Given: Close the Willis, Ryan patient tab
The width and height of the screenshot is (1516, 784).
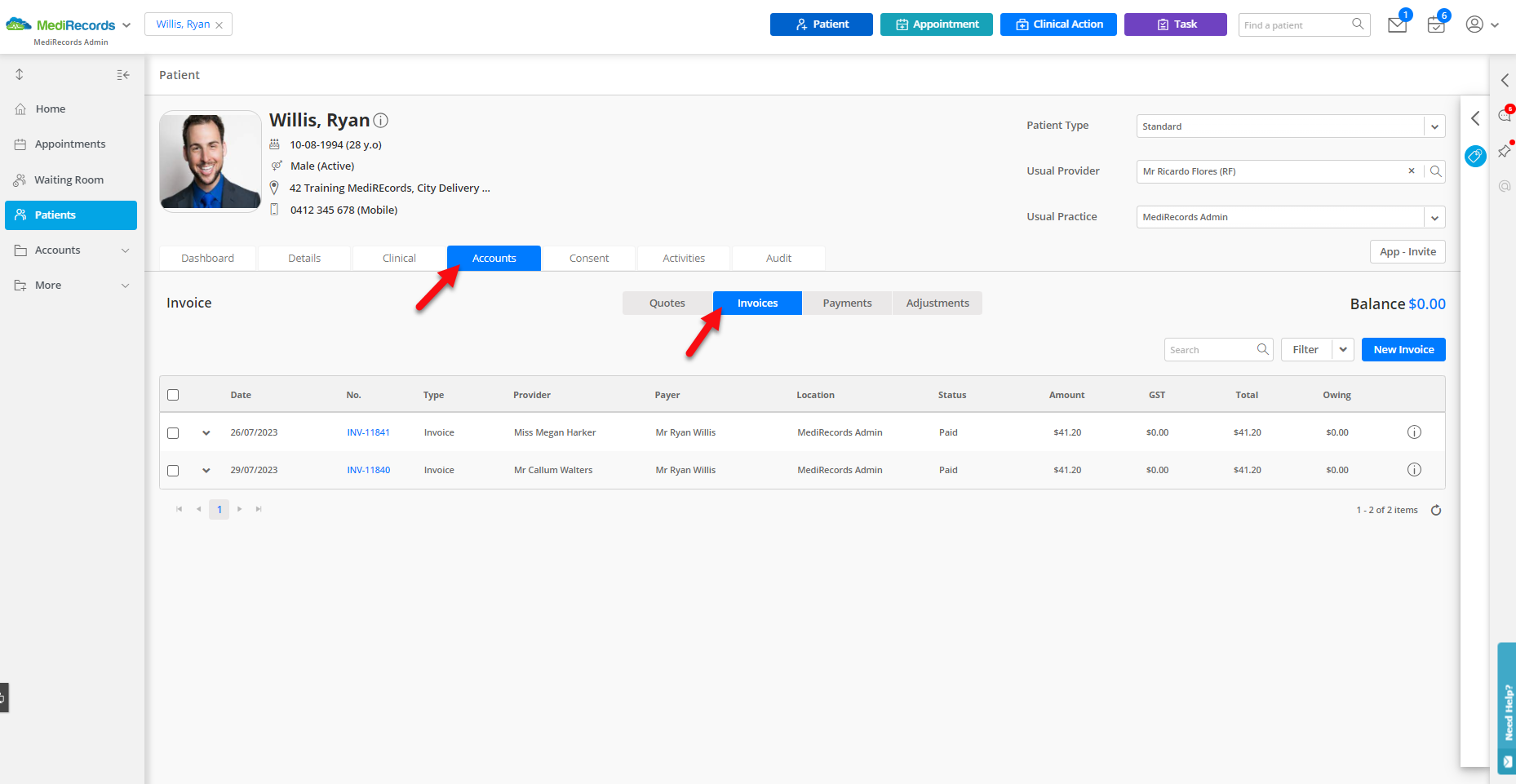Looking at the screenshot, I should tap(219, 25).
